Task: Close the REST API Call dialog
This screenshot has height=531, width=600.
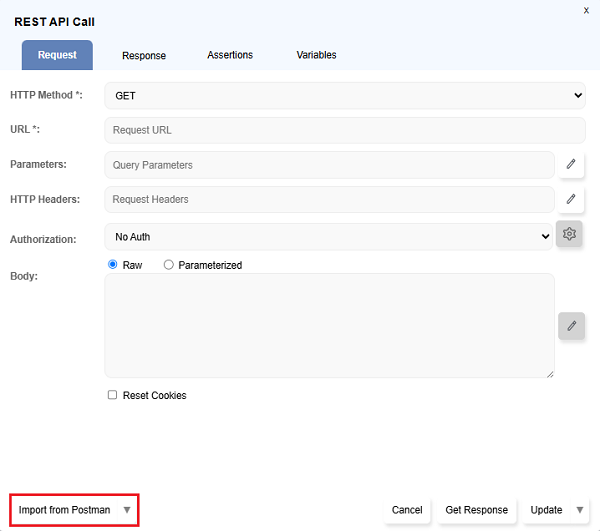Action: tap(586, 10)
